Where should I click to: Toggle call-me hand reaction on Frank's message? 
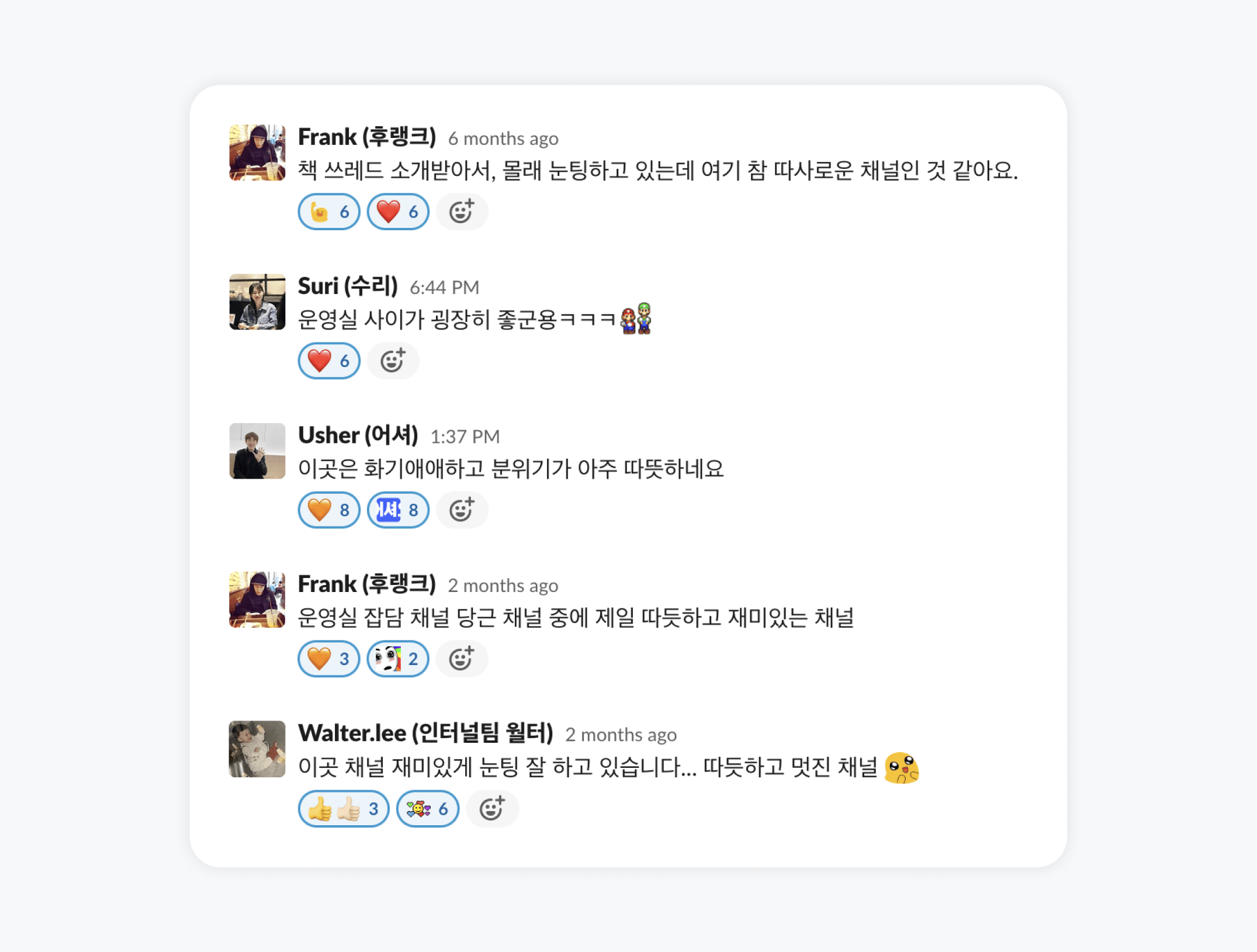tap(329, 212)
